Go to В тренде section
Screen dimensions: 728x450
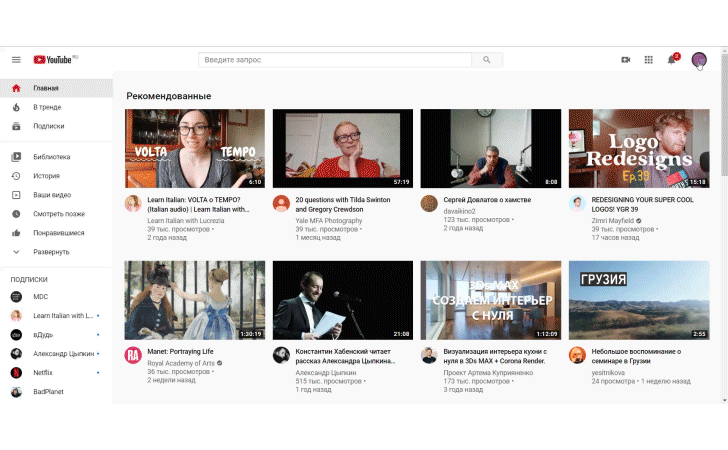tap(47, 107)
